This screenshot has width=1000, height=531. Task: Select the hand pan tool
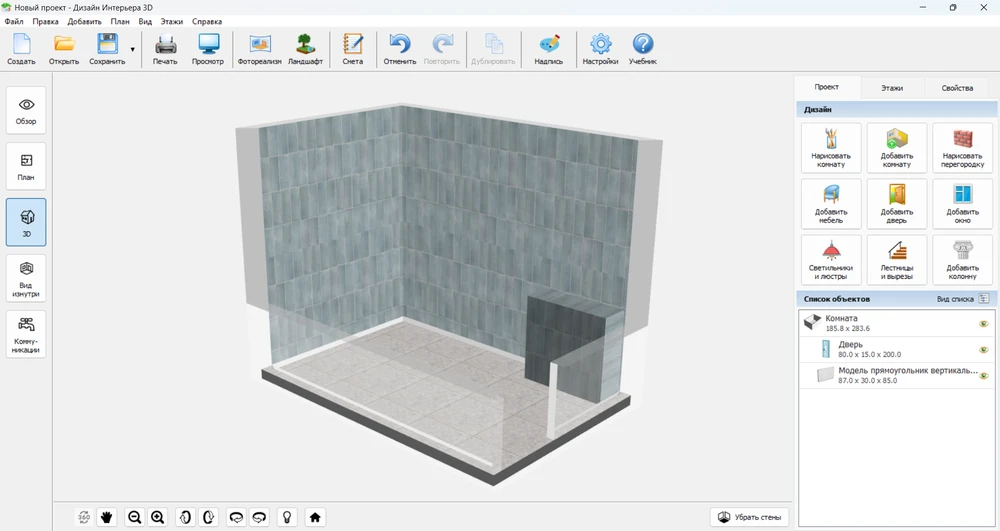pyautogui.click(x=107, y=517)
